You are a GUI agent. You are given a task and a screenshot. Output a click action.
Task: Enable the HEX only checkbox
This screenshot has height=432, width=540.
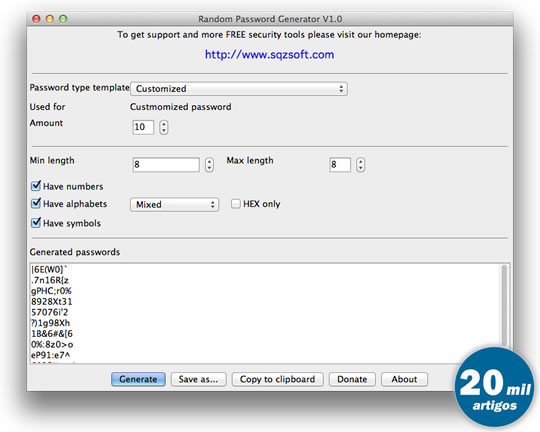pyautogui.click(x=236, y=204)
